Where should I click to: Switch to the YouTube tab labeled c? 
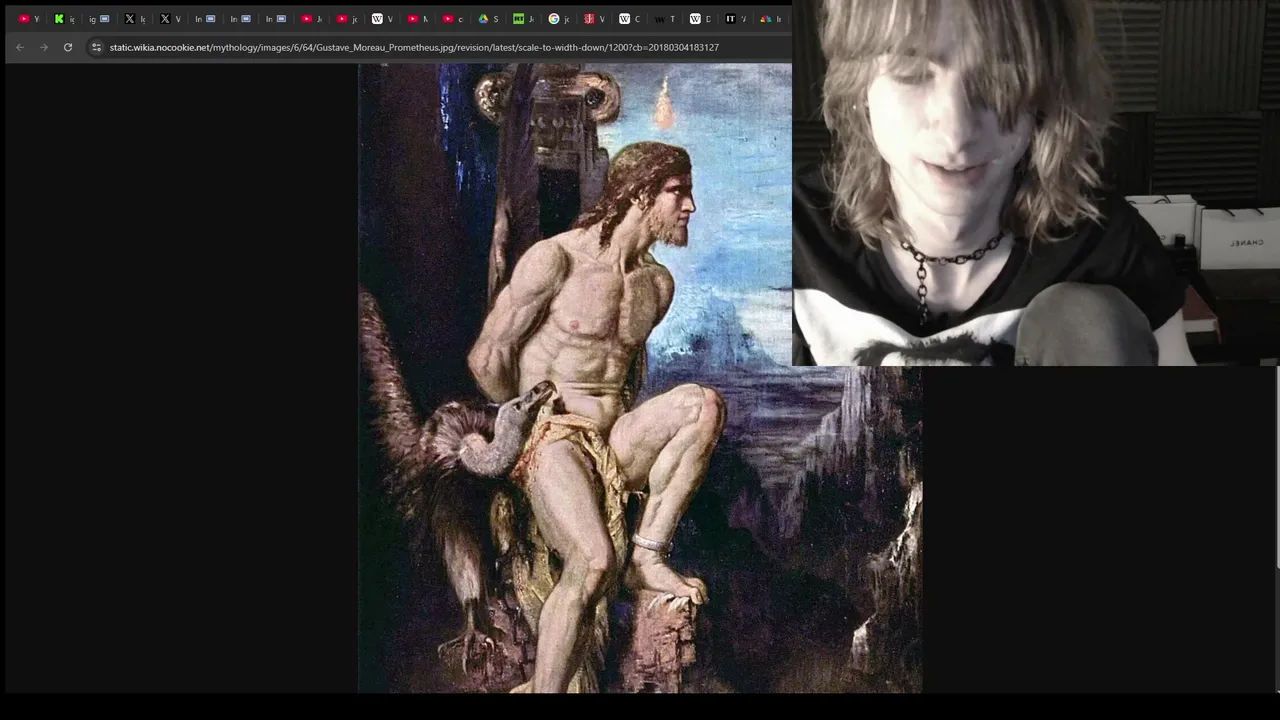click(x=452, y=19)
